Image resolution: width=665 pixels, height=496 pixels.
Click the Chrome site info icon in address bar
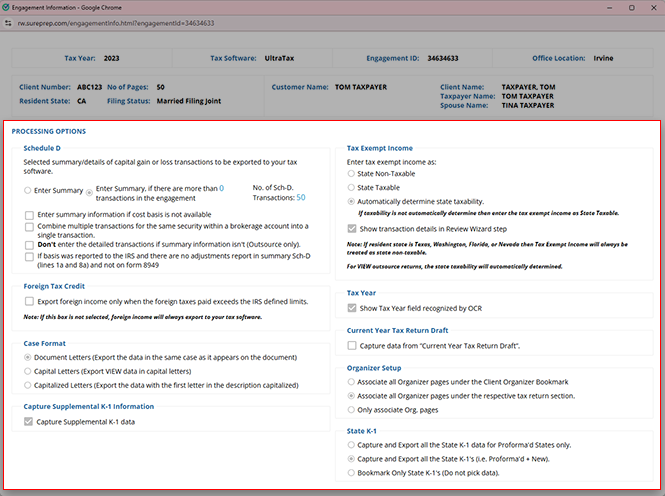pyautogui.click(x=8, y=23)
